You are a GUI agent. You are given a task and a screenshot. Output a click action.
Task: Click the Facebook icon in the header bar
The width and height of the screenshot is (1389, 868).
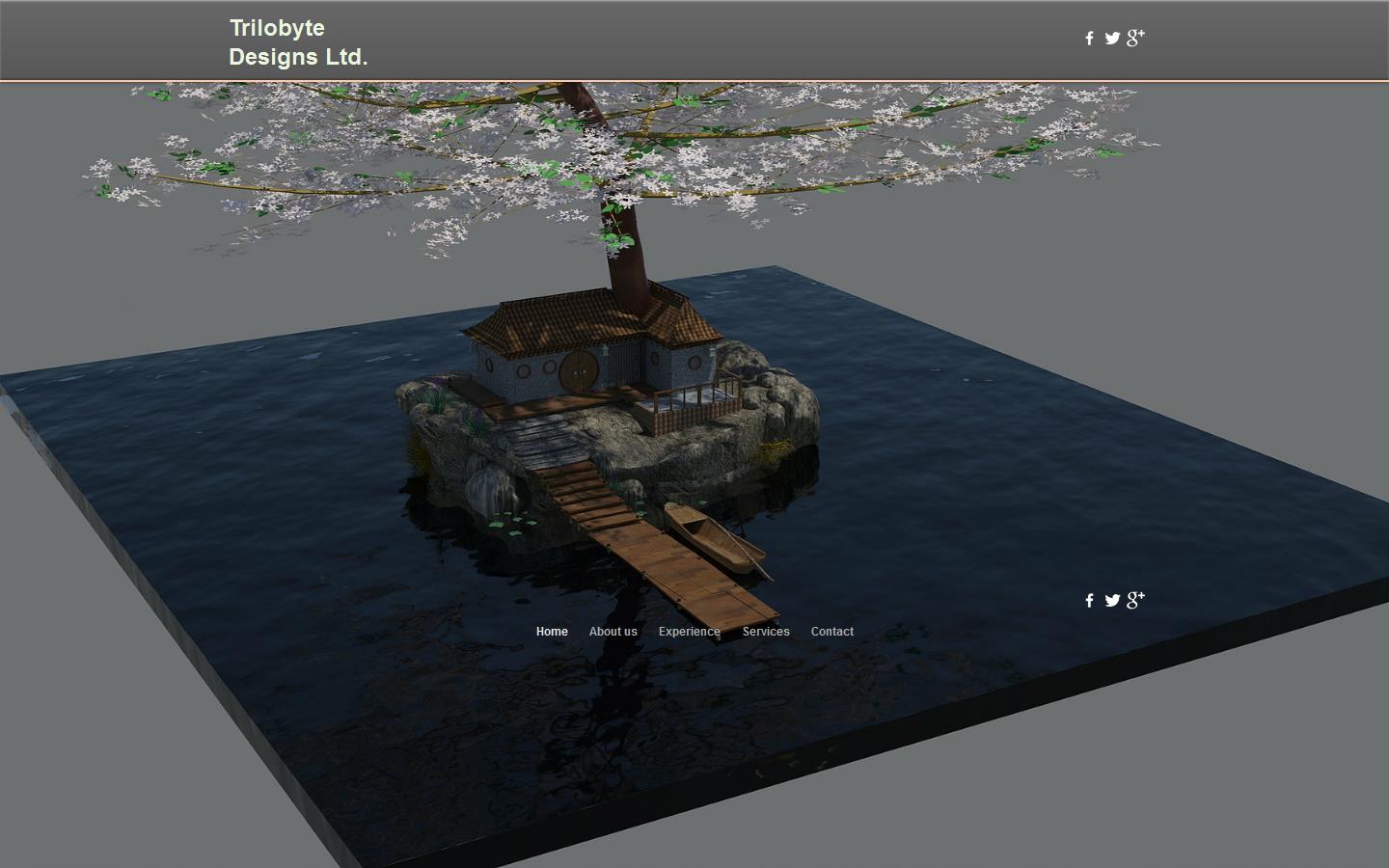click(x=1089, y=39)
